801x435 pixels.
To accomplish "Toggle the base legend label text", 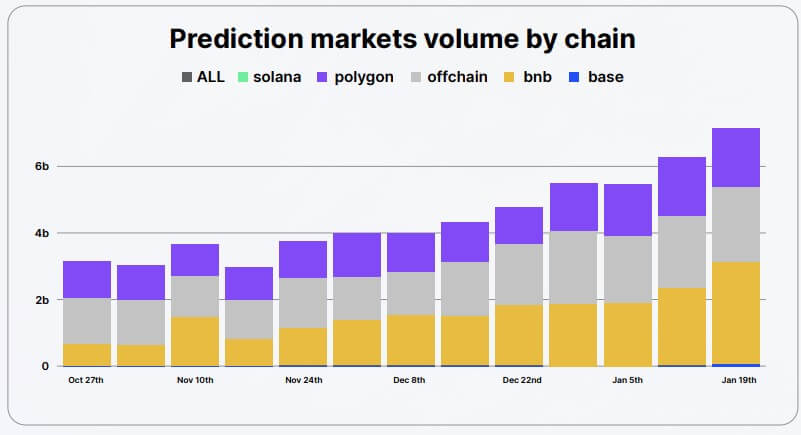I will click(x=605, y=77).
